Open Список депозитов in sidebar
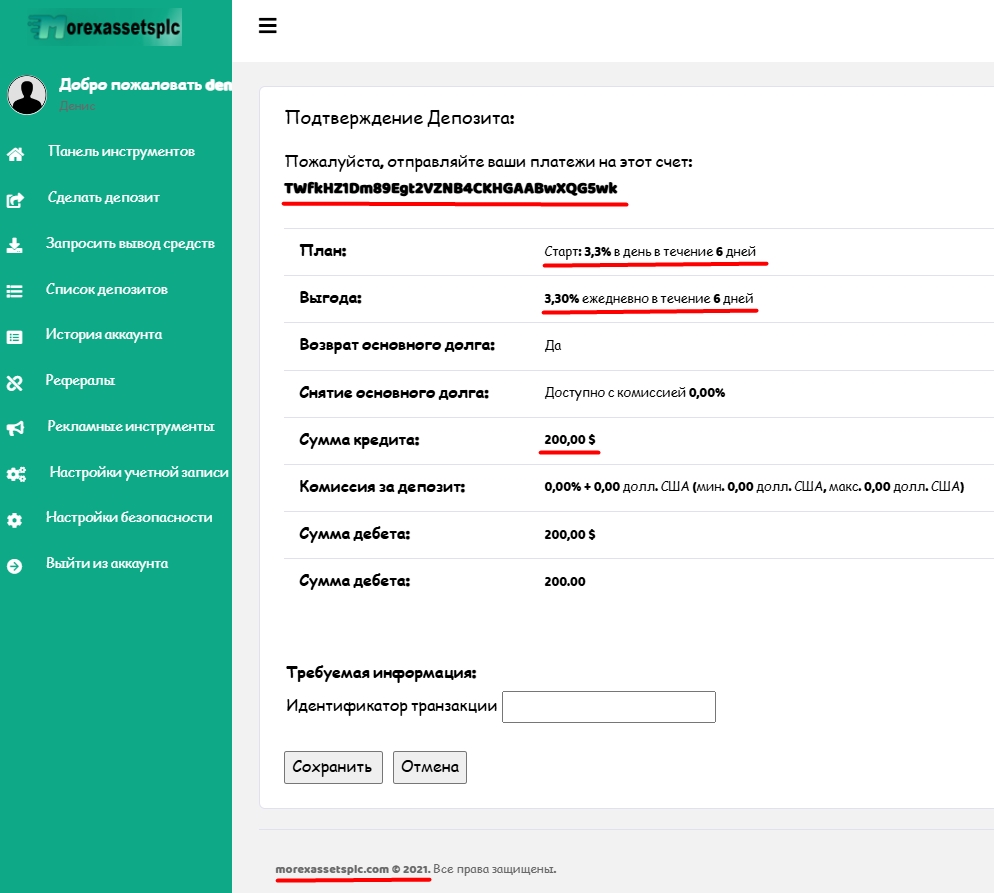 click(x=106, y=289)
